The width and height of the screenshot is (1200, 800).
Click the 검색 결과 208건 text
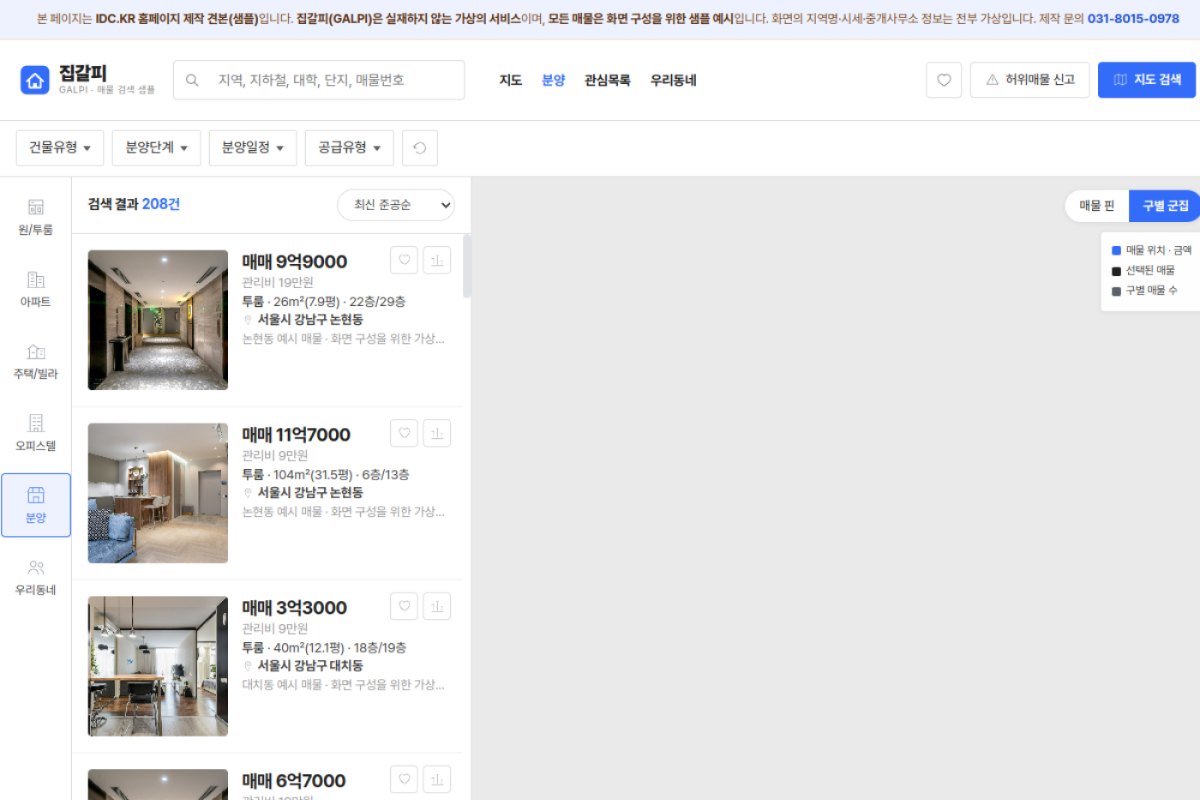(134, 204)
